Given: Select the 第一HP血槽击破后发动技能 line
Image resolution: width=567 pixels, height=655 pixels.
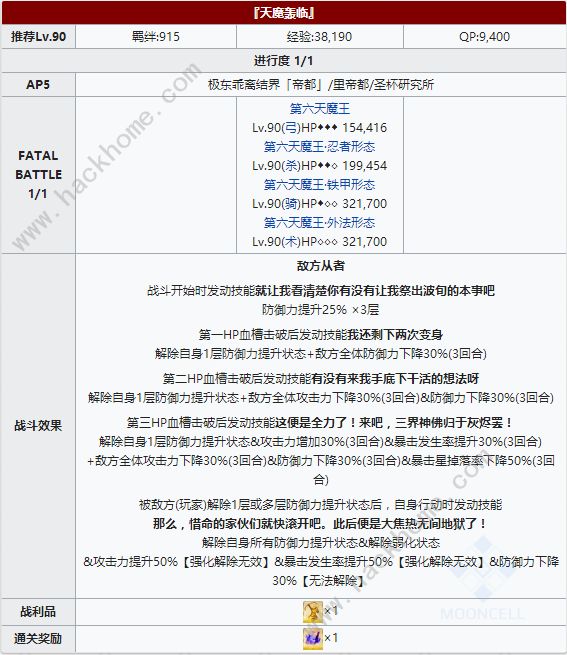Looking at the screenshot, I should (x=320, y=335).
